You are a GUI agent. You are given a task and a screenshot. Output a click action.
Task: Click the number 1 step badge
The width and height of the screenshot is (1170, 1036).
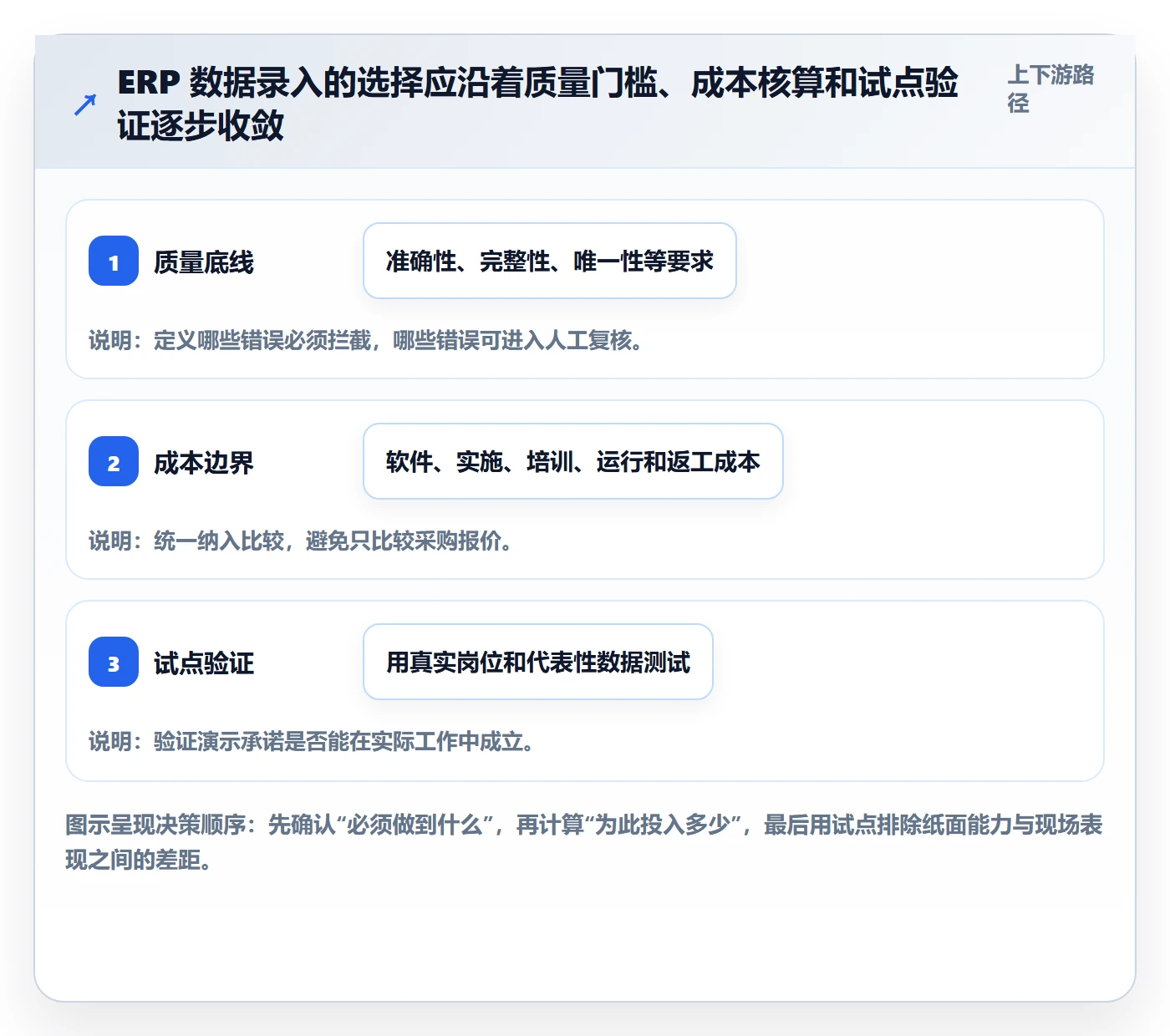click(114, 261)
